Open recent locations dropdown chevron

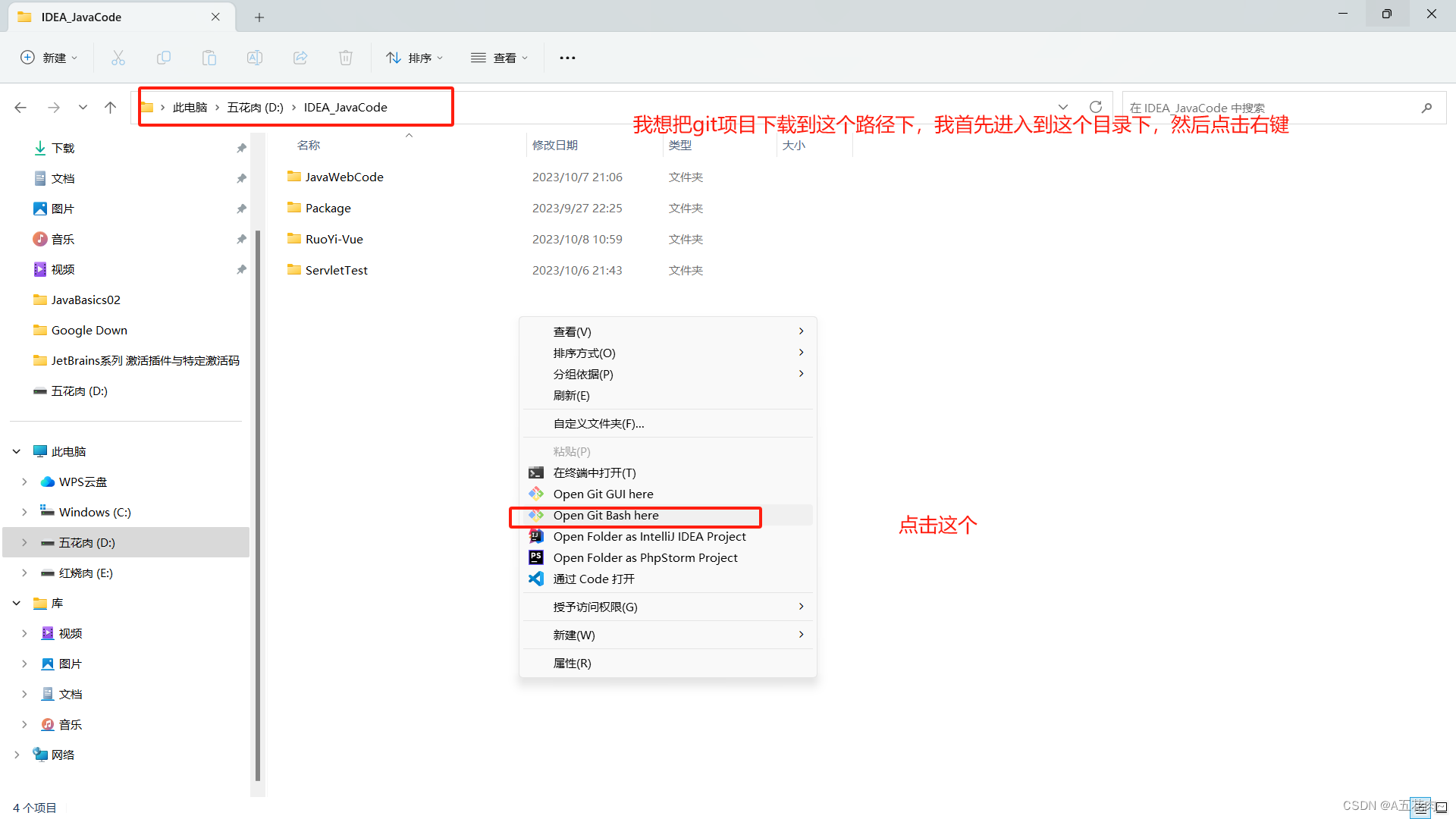click(x=83, y=108)
